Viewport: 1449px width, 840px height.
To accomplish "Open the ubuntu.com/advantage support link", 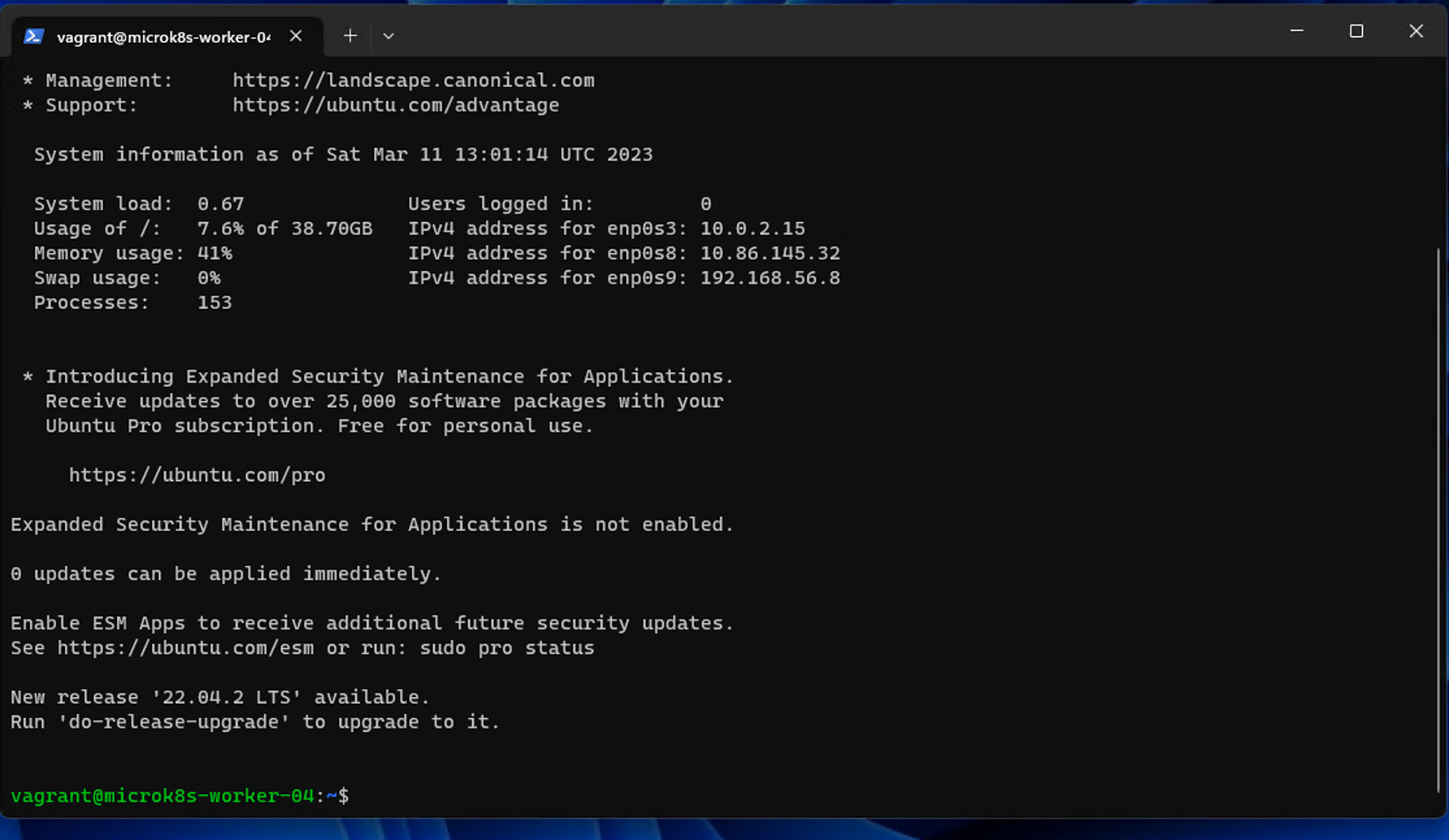I will 396,104.
